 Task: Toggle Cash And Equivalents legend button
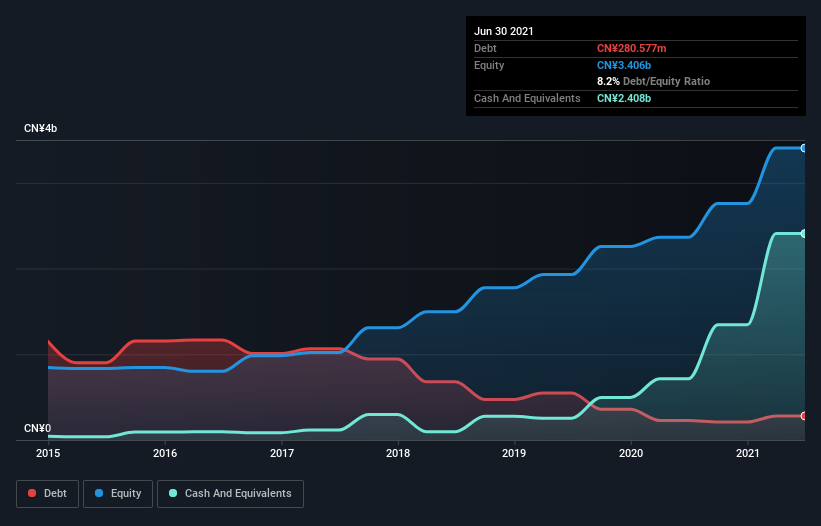click(x=230, y=494)
